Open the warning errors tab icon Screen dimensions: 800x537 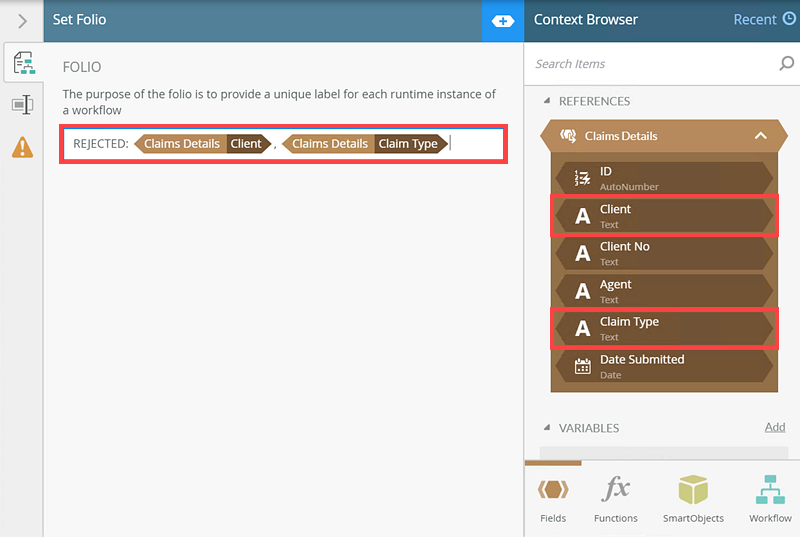(22, 148)
